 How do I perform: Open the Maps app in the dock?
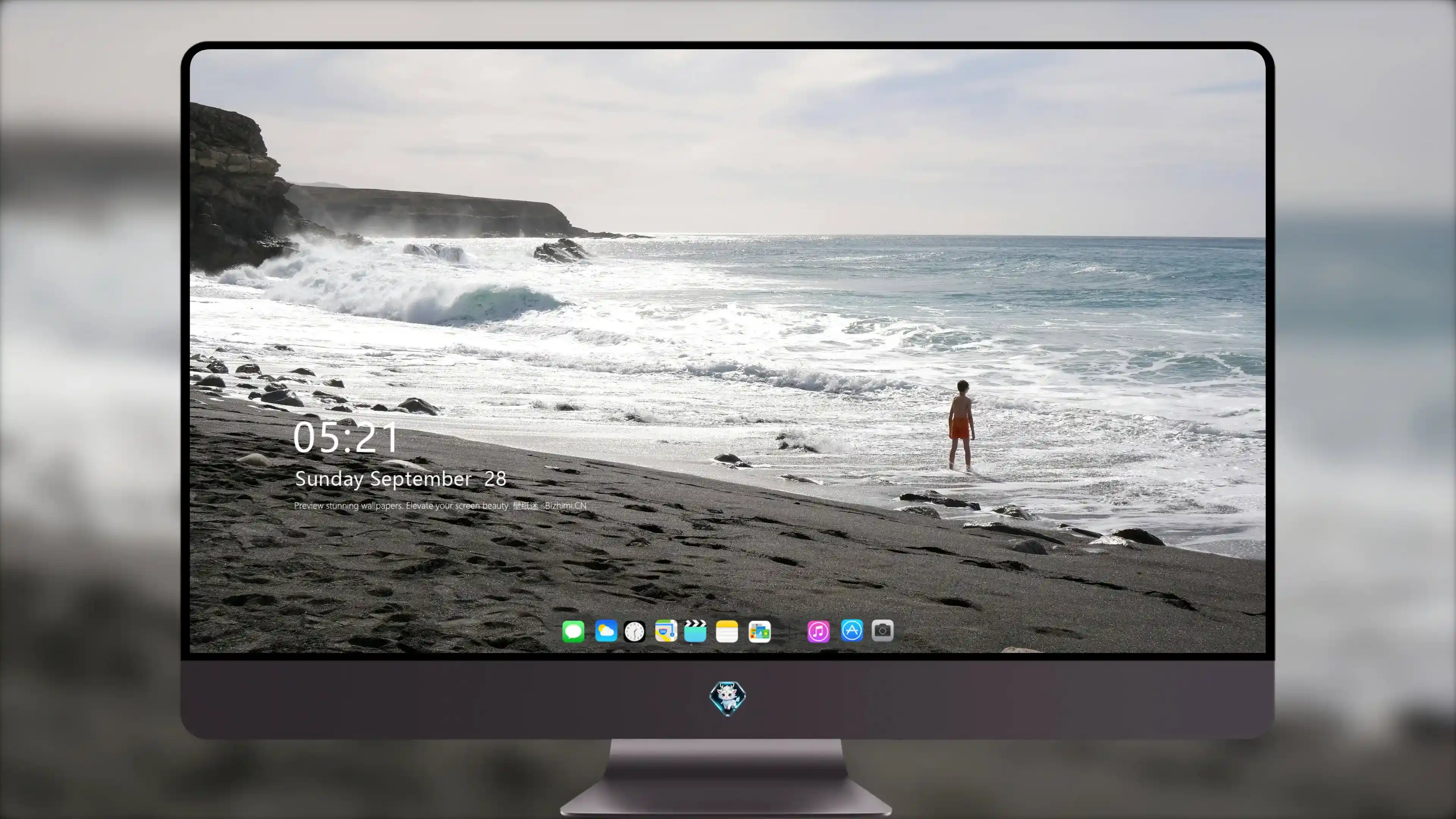(x=666, y=631)
